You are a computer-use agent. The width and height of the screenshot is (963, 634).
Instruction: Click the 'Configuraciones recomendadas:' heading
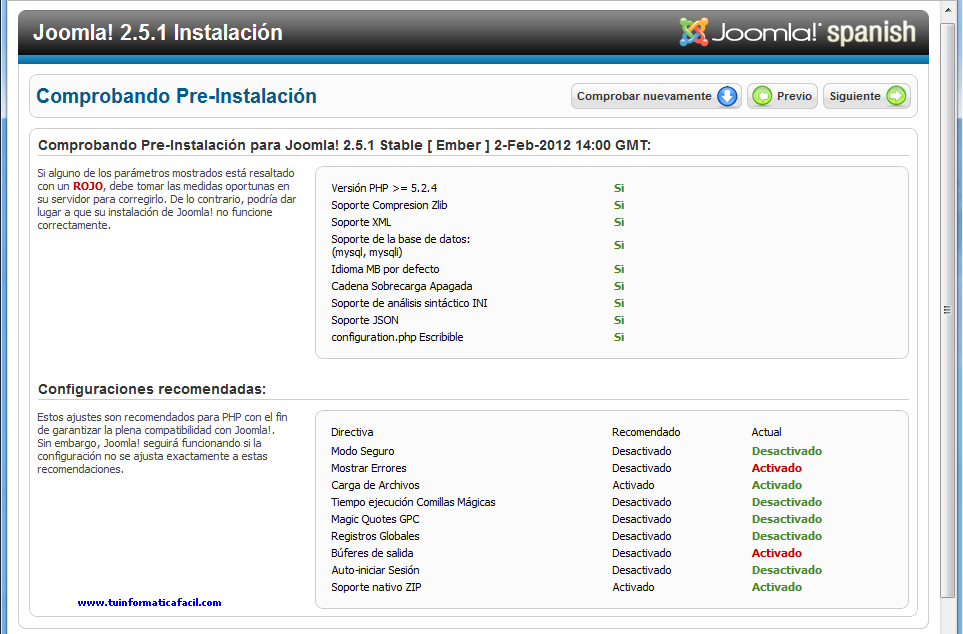click(152, 389)
